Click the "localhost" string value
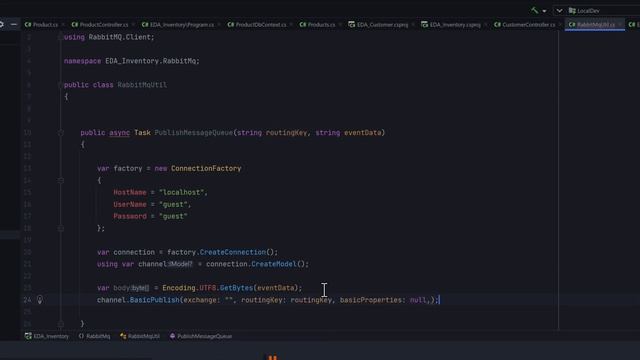The width and height of the screenshot is (640, 360). 181,192
